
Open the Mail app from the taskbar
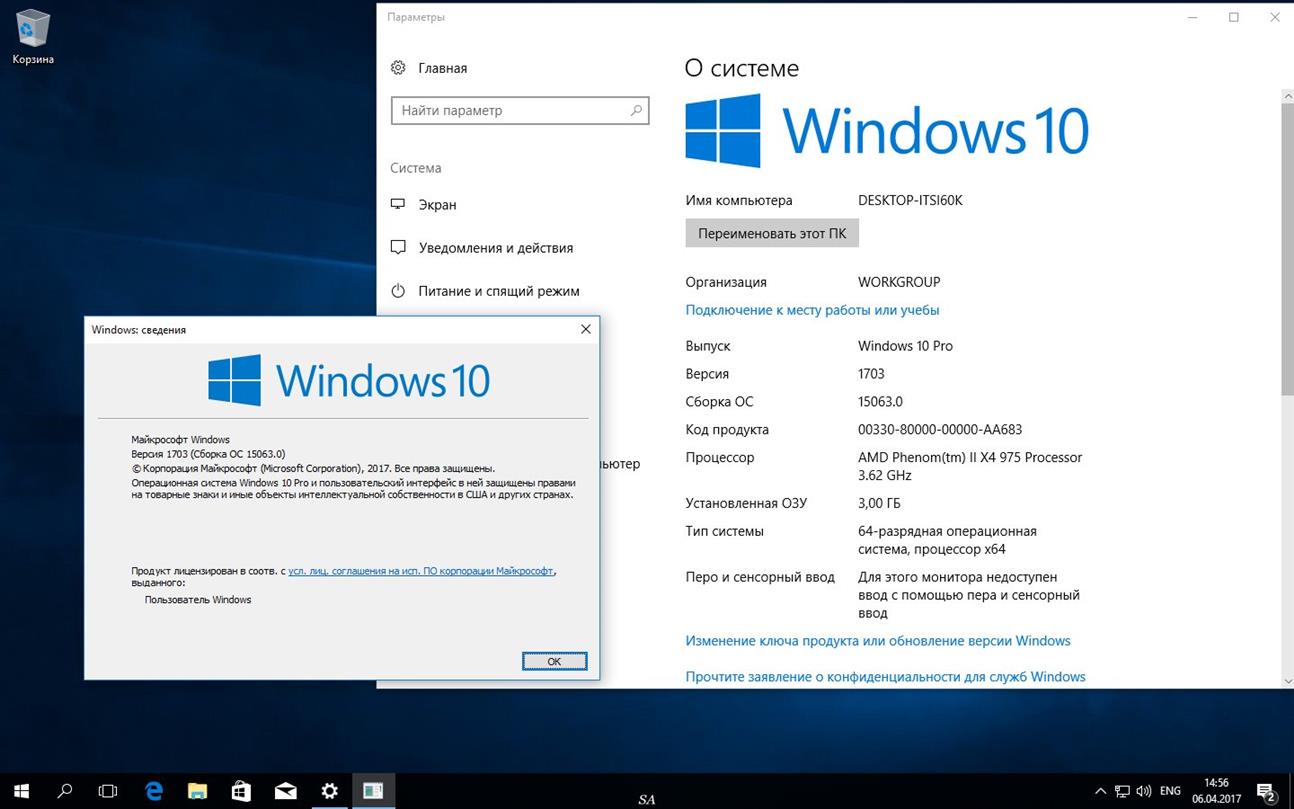click(x=285, y=790)
